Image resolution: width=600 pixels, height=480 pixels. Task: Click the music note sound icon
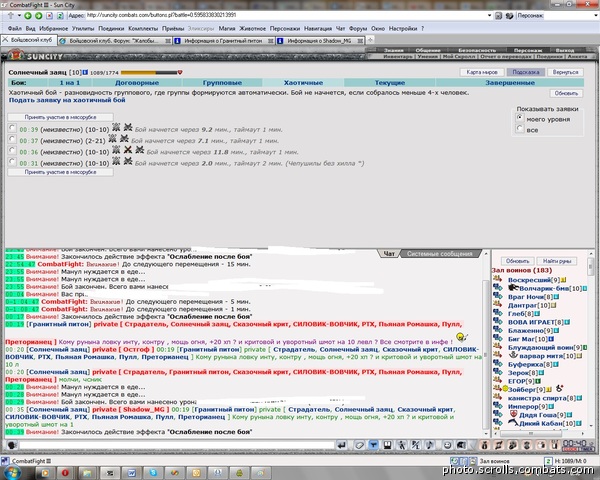pyautogui.click(x=429, y=445)
